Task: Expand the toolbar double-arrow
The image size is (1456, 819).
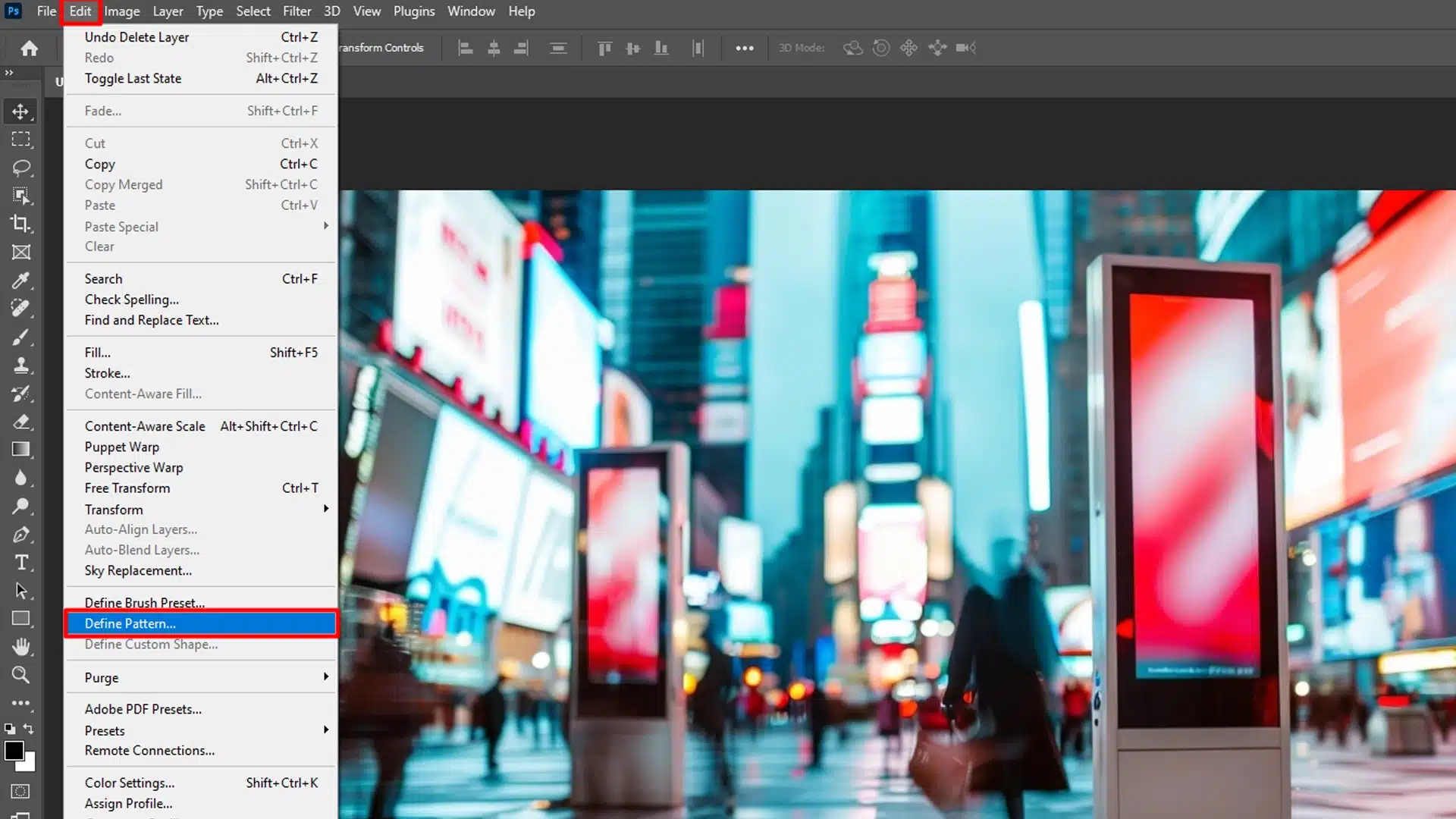Action: [9, 73]
